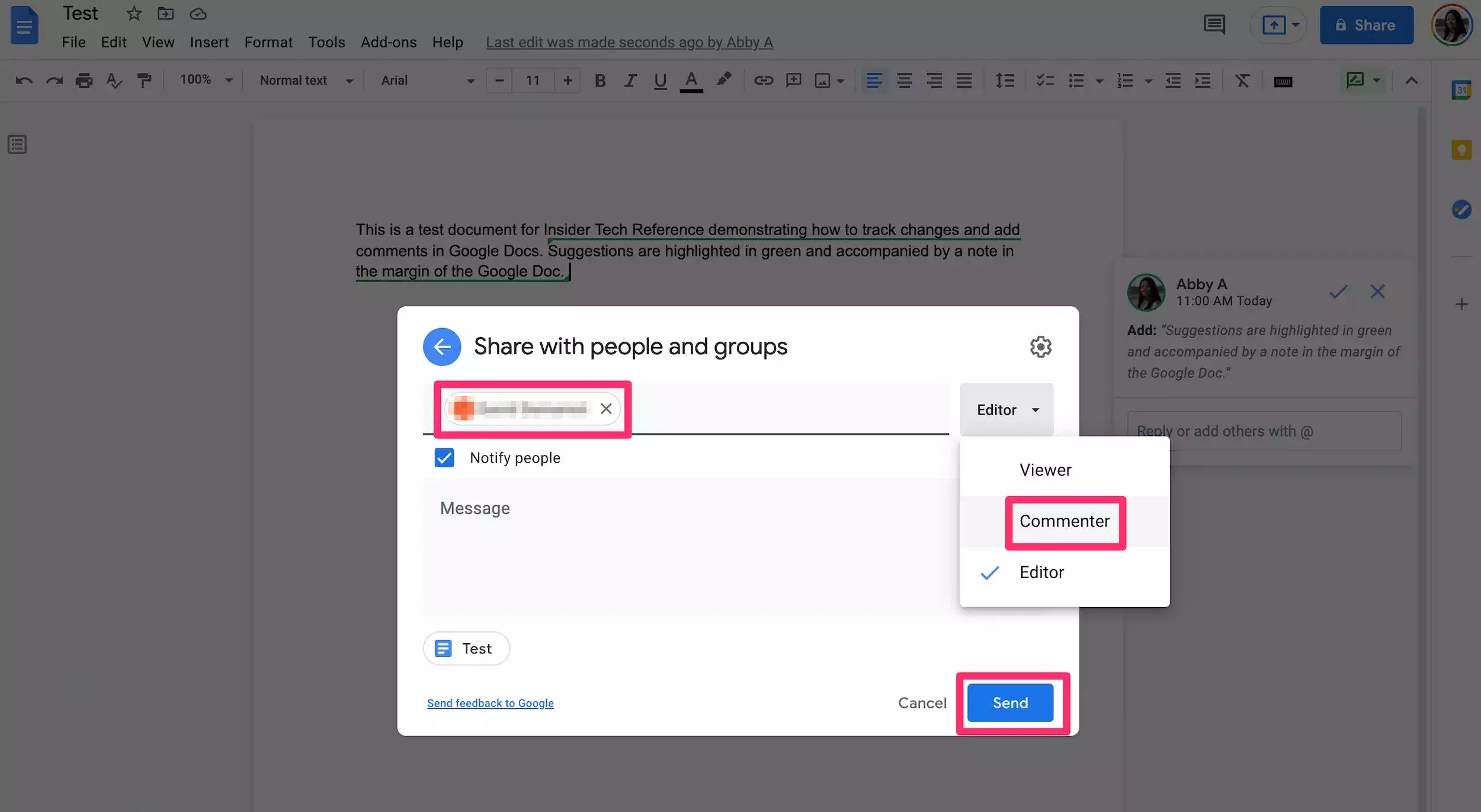1481x812 pixels.
Task: Open comment history icon
Action: 1214,25
